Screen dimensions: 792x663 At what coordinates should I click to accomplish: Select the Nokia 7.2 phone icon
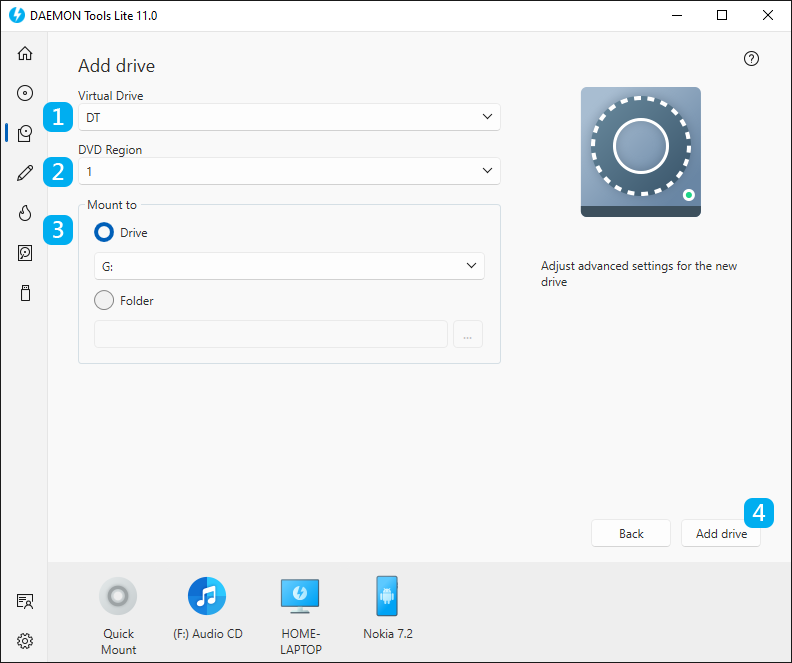pos(387,596)
